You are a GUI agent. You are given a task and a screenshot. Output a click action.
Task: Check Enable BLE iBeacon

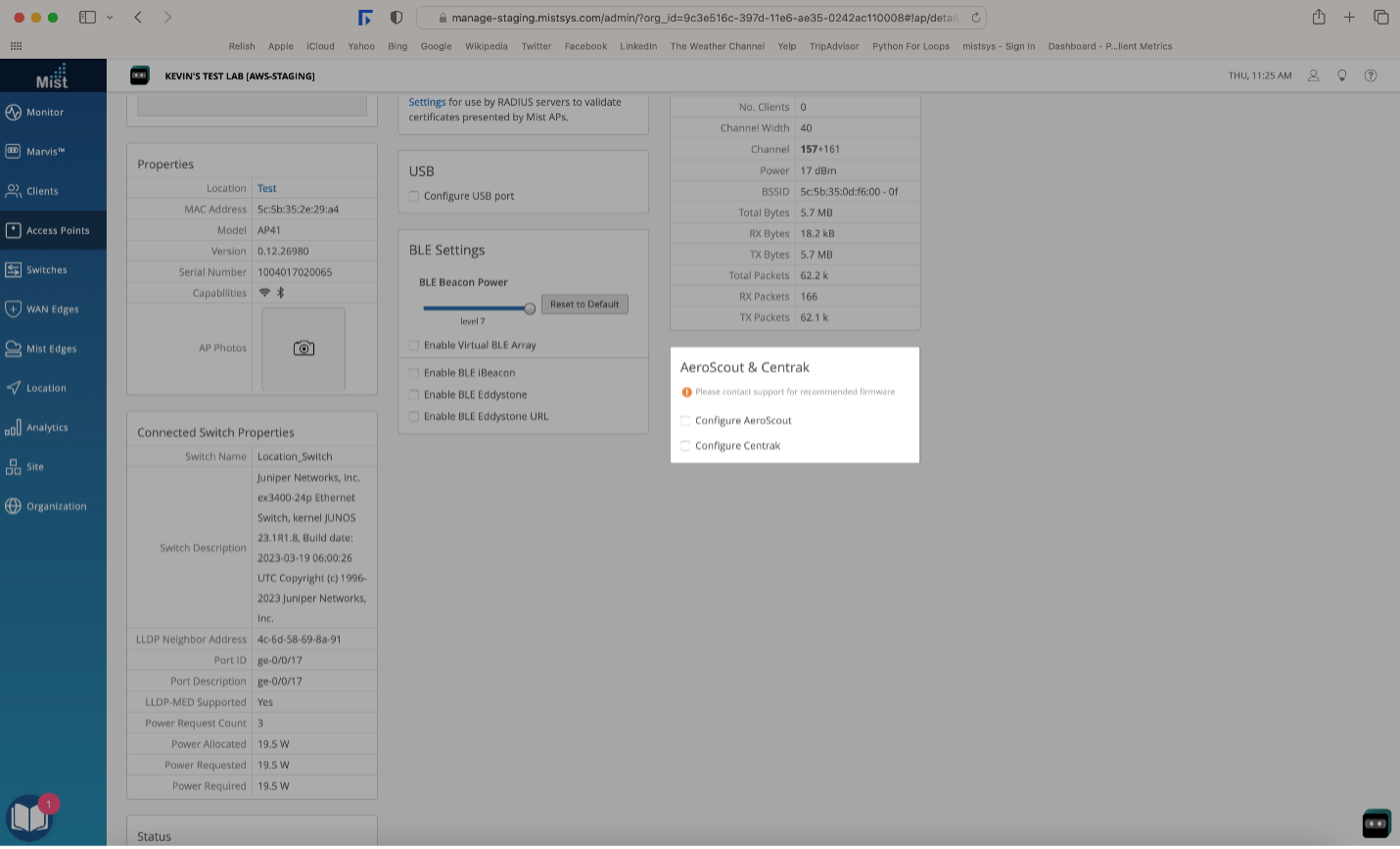click(x=414, y=373)
